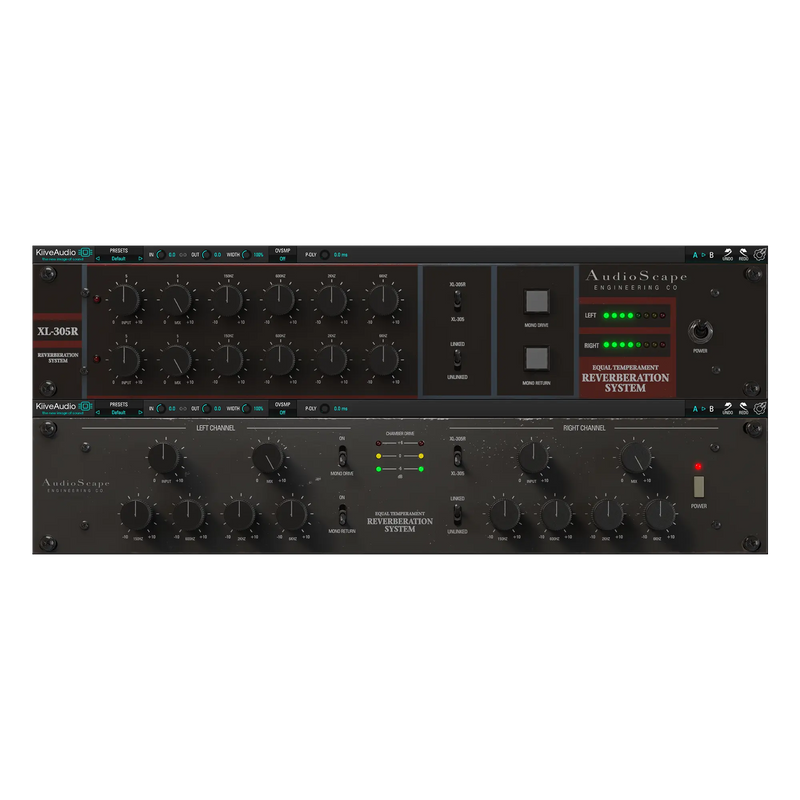Screen dimensions: 800x800
Task: Click the Chamber Drive LED meter on lower unit
Action: [399, 456]
